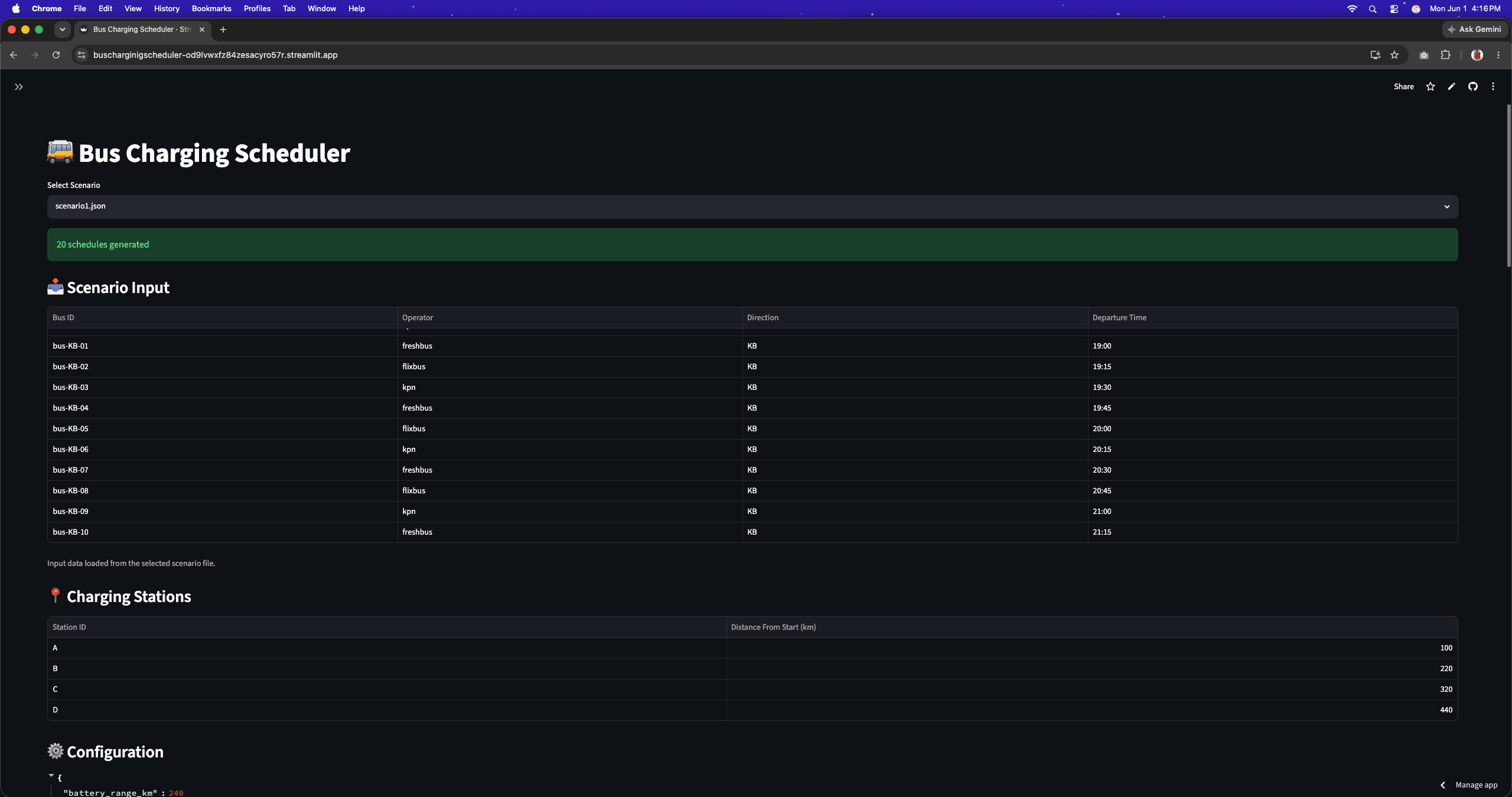Open a new tab with plus button
This screenshot has height=797, width=1512.
point(223,30)
